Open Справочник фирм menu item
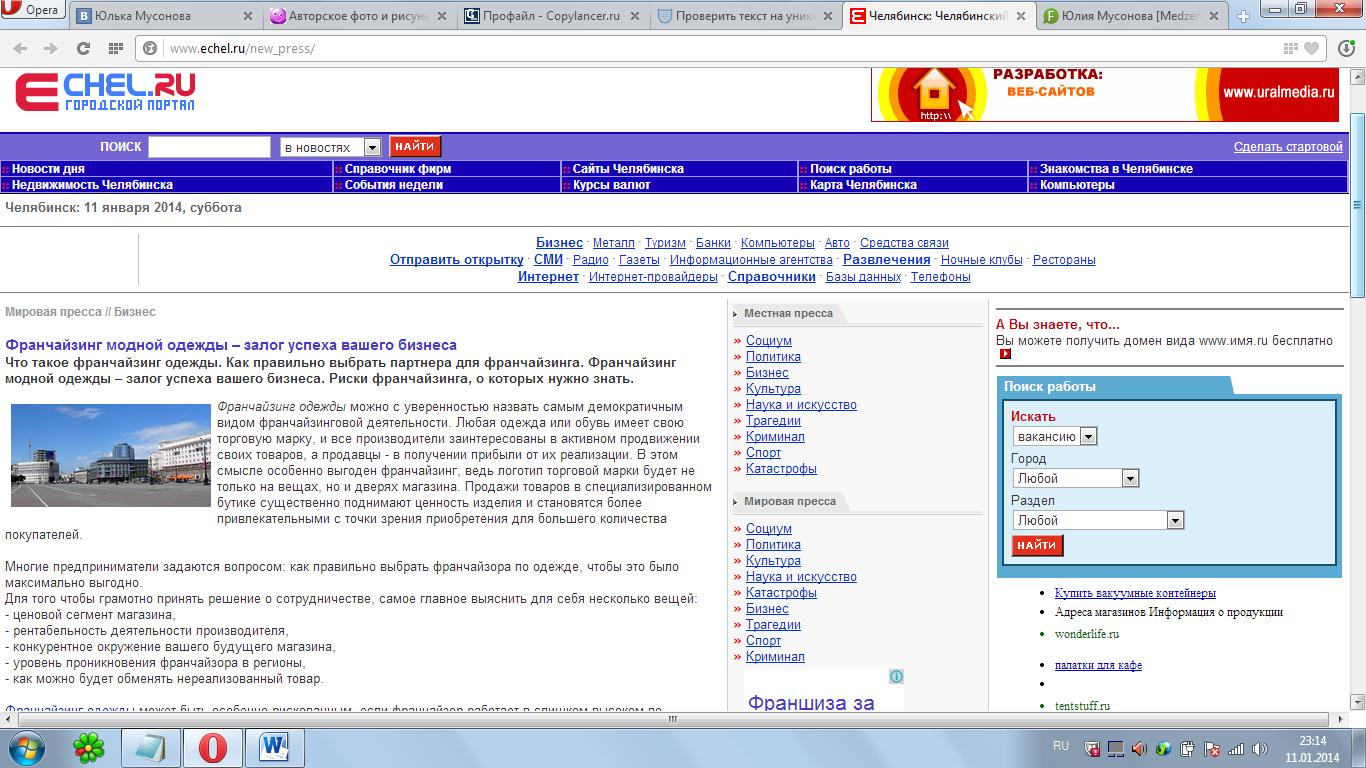Screen dimensions: 1366x768 398,169
